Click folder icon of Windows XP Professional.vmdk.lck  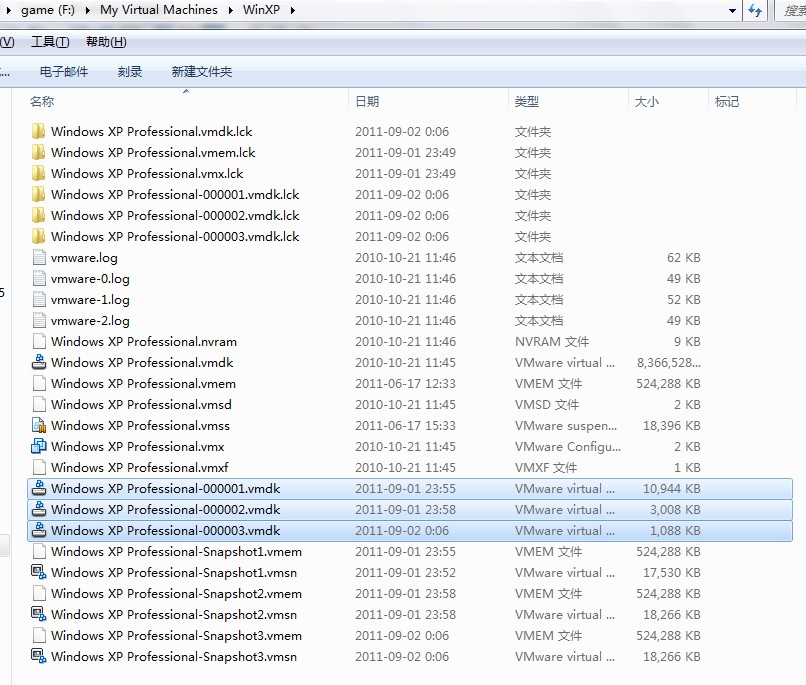coord(39,132)
